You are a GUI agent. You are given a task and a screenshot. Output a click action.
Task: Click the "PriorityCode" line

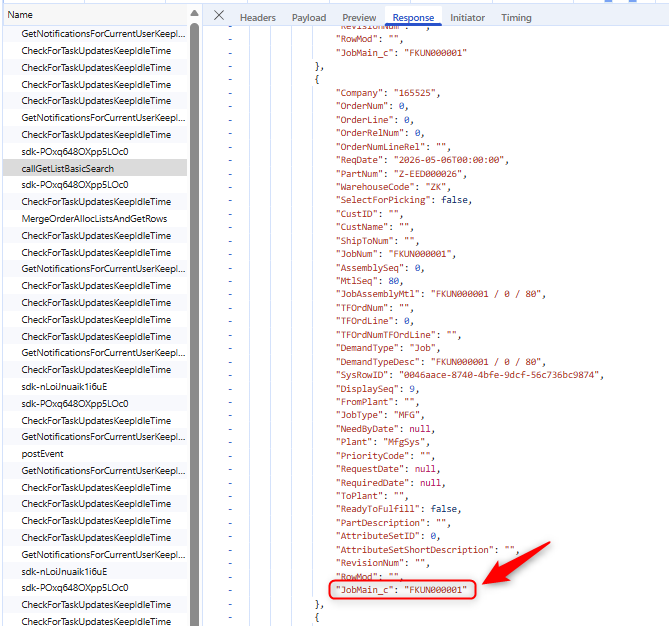385,456
